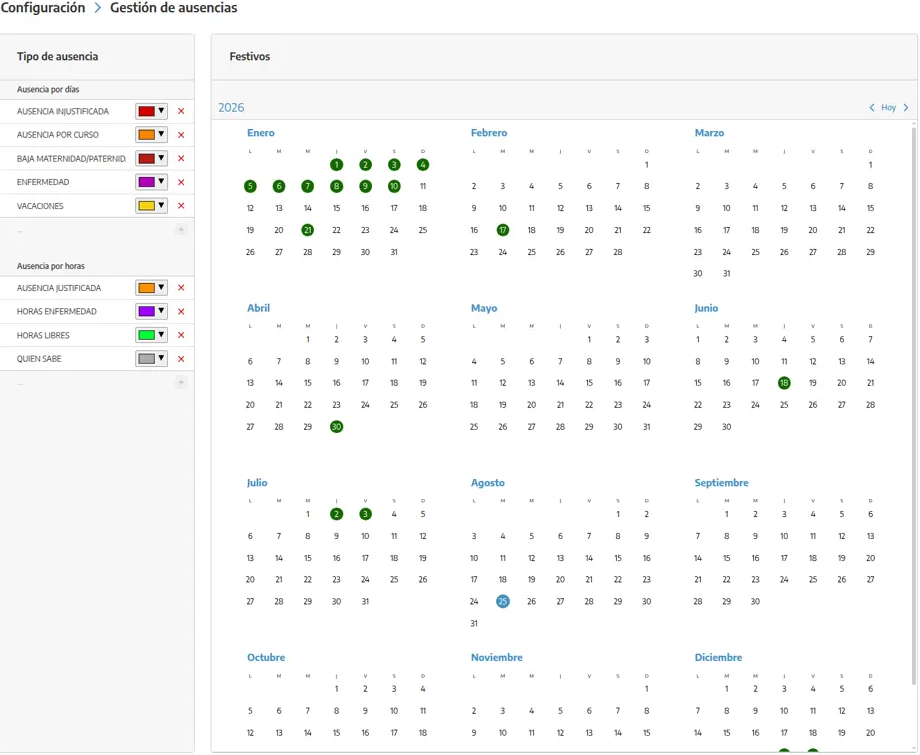
Task: Delete the ENFERMEDAD row with red X
Action: point(181,182)
